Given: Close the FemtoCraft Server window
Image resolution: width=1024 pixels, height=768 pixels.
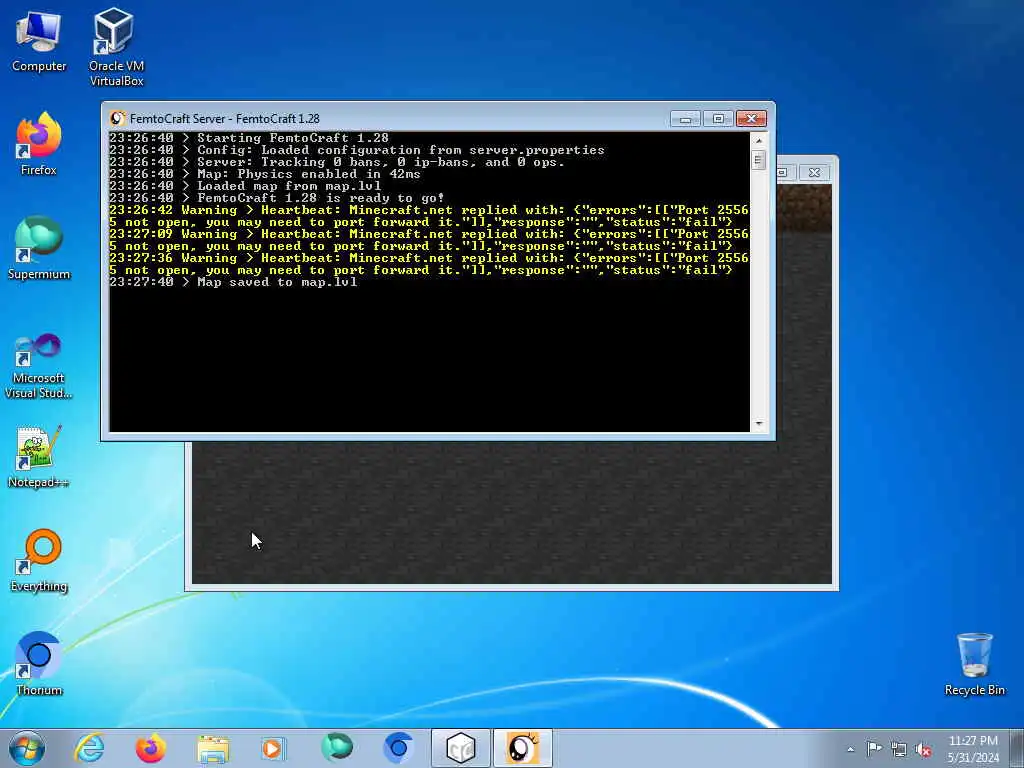Looking at the screenshot, I should [751, 119].
